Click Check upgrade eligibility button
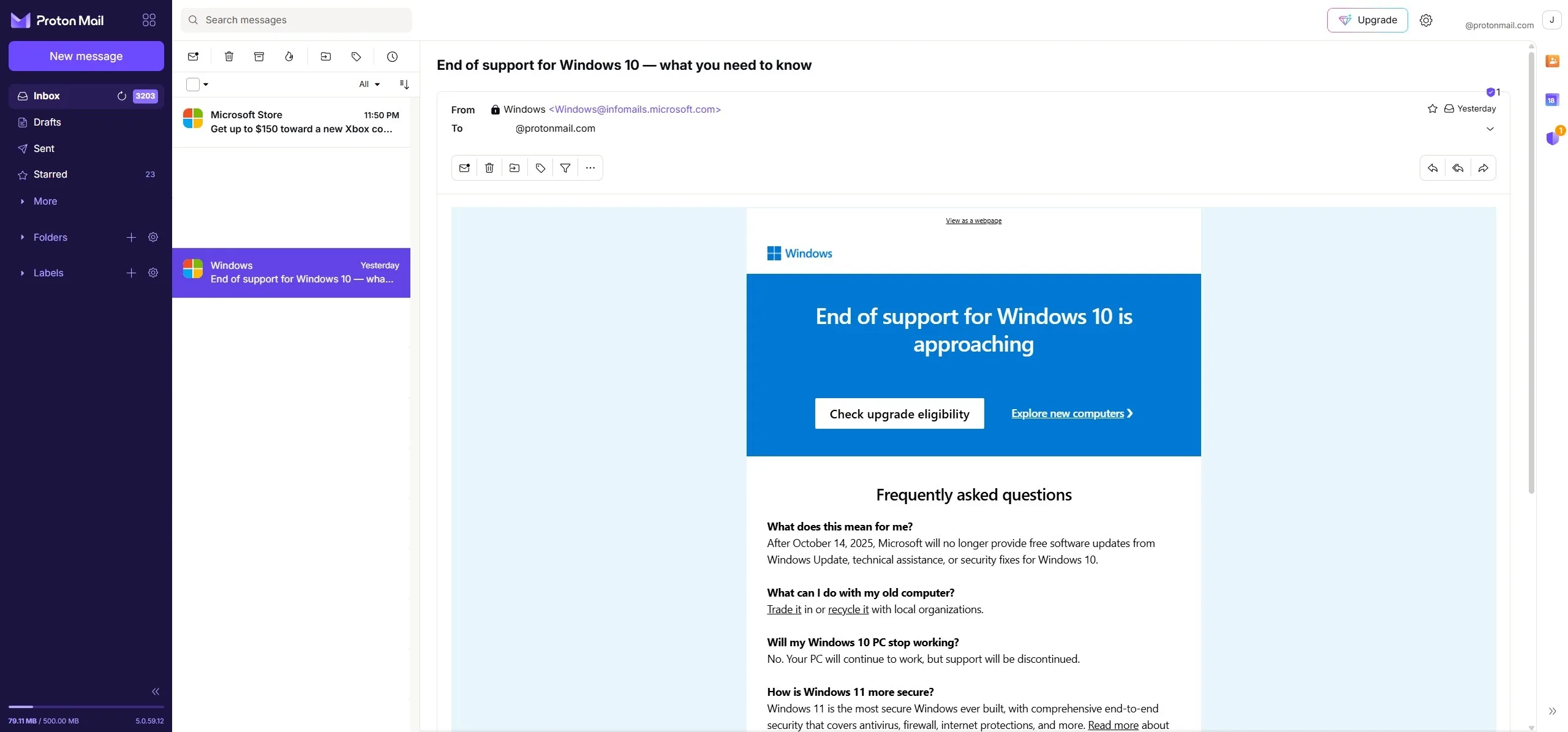 point(899,413)
